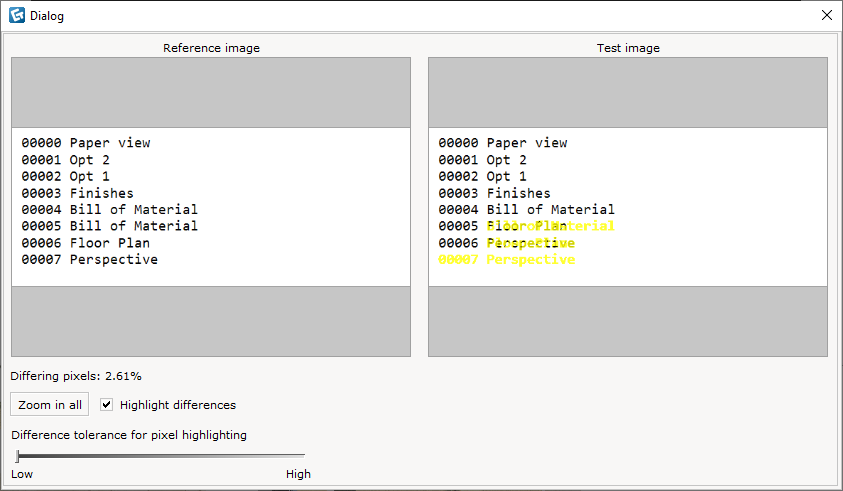Click the reference image preview
The image size is (843, 491).
pos(211,207)
